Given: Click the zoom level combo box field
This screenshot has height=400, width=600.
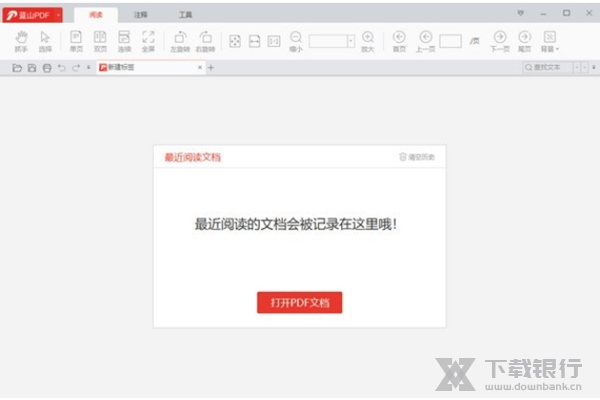Looking at the screenshot, I should [x=332, y=41].
